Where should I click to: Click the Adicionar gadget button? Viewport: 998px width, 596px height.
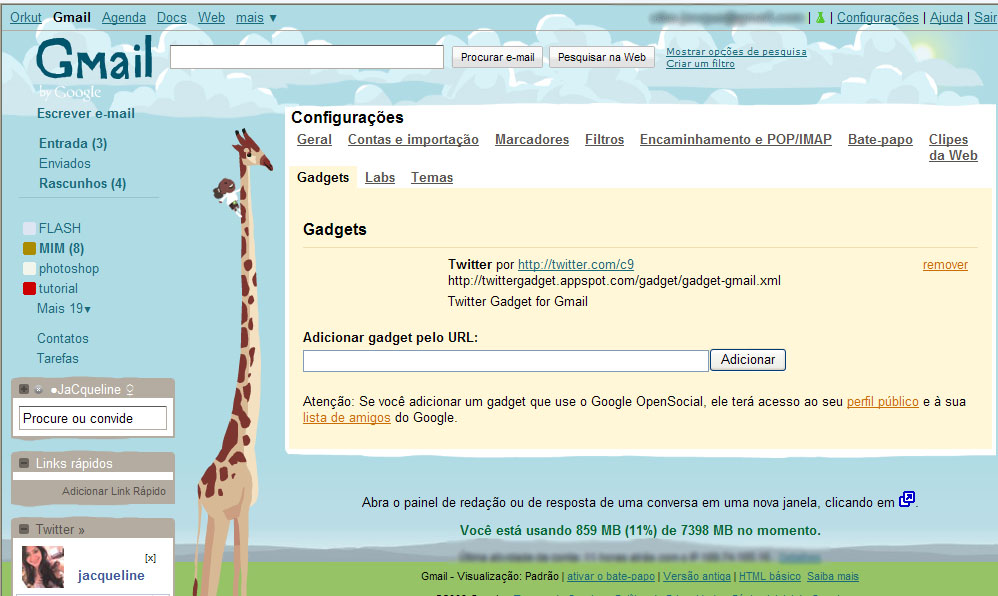pos(748,360)
